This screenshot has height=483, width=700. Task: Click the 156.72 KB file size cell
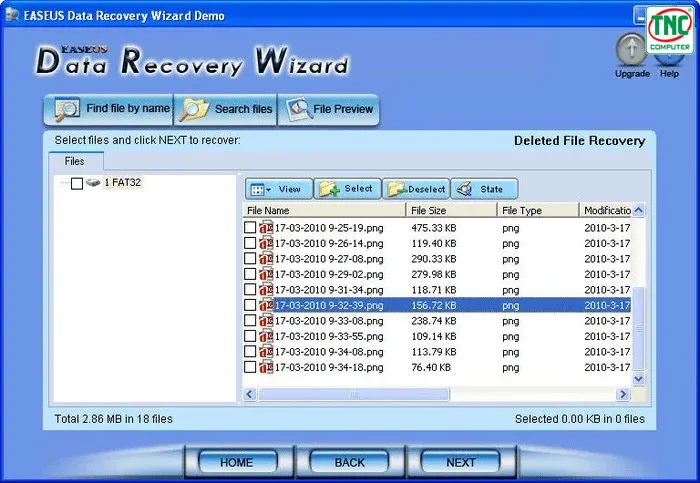[x=433, y=305]
